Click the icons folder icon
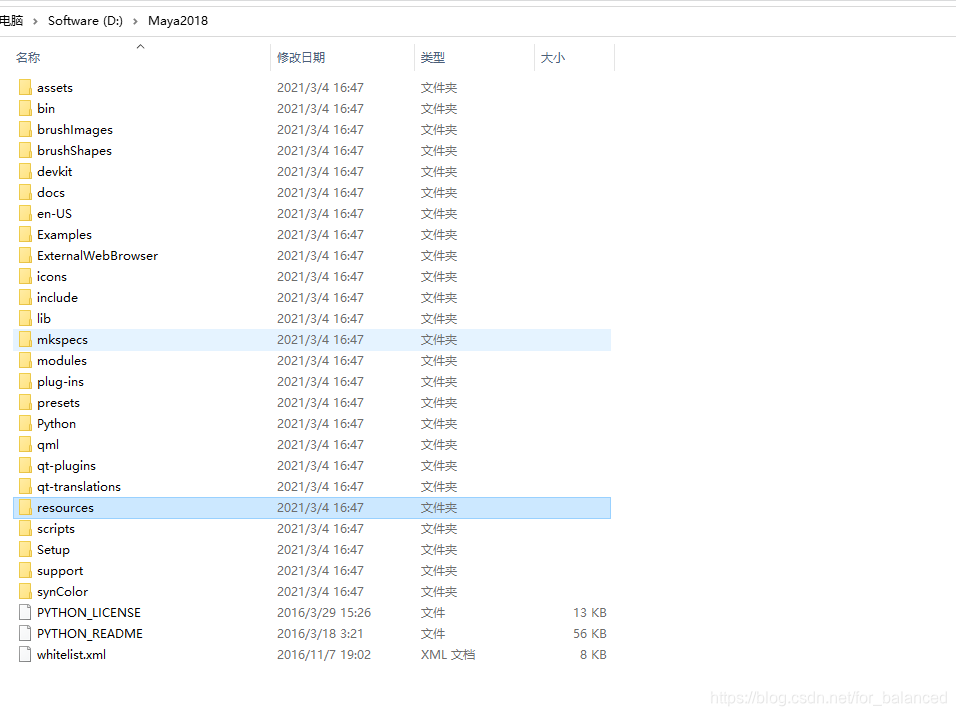Screen dimensions: 956x716 (25, 277)
